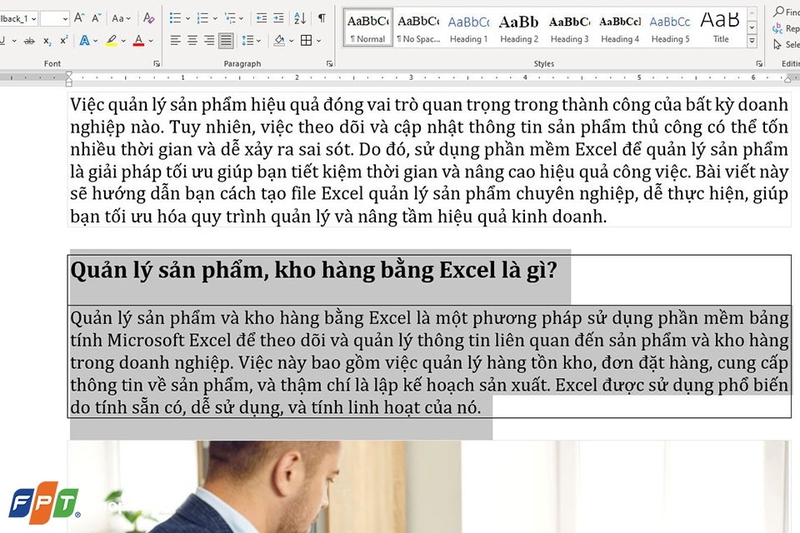Click the Find magnifier icon
Image resolution: width=800 pixels, height=533 pixels.
click(779, 11)
